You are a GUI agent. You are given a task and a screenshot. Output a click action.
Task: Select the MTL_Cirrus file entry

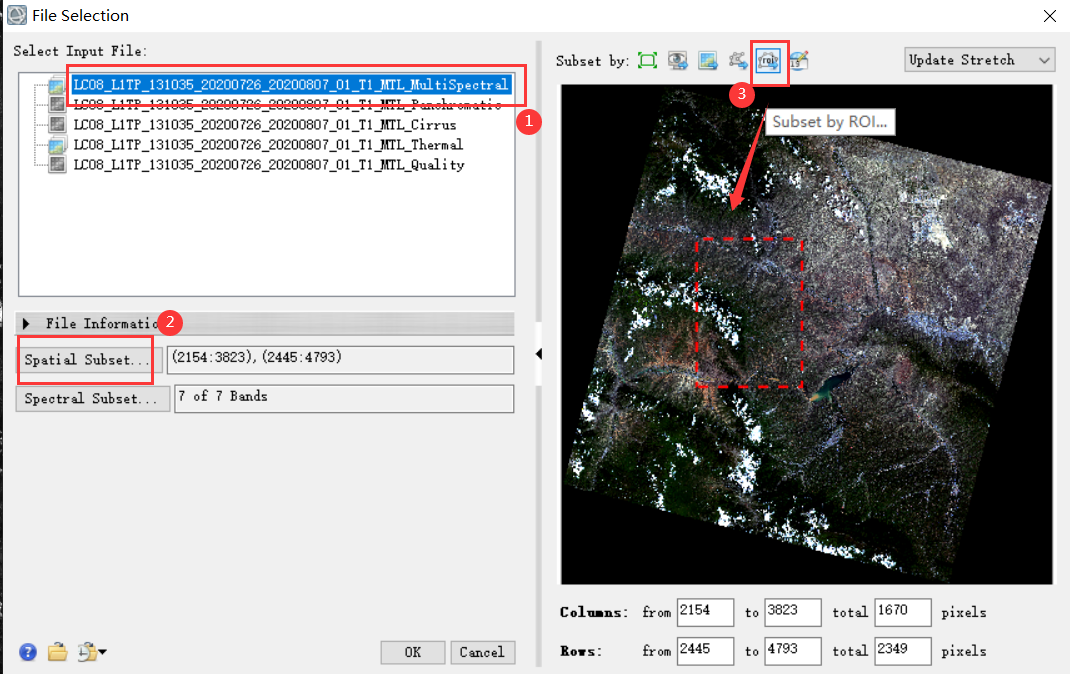point(264,125)
